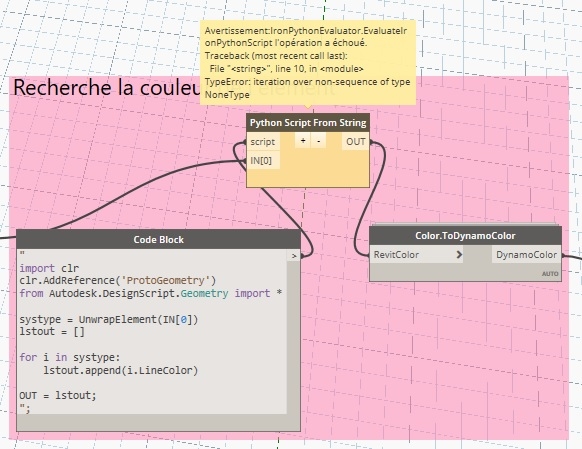Viewport: 582px width, 449px height.
Task: Select the Color.ToDynamoColor node header
Action: 465,236
